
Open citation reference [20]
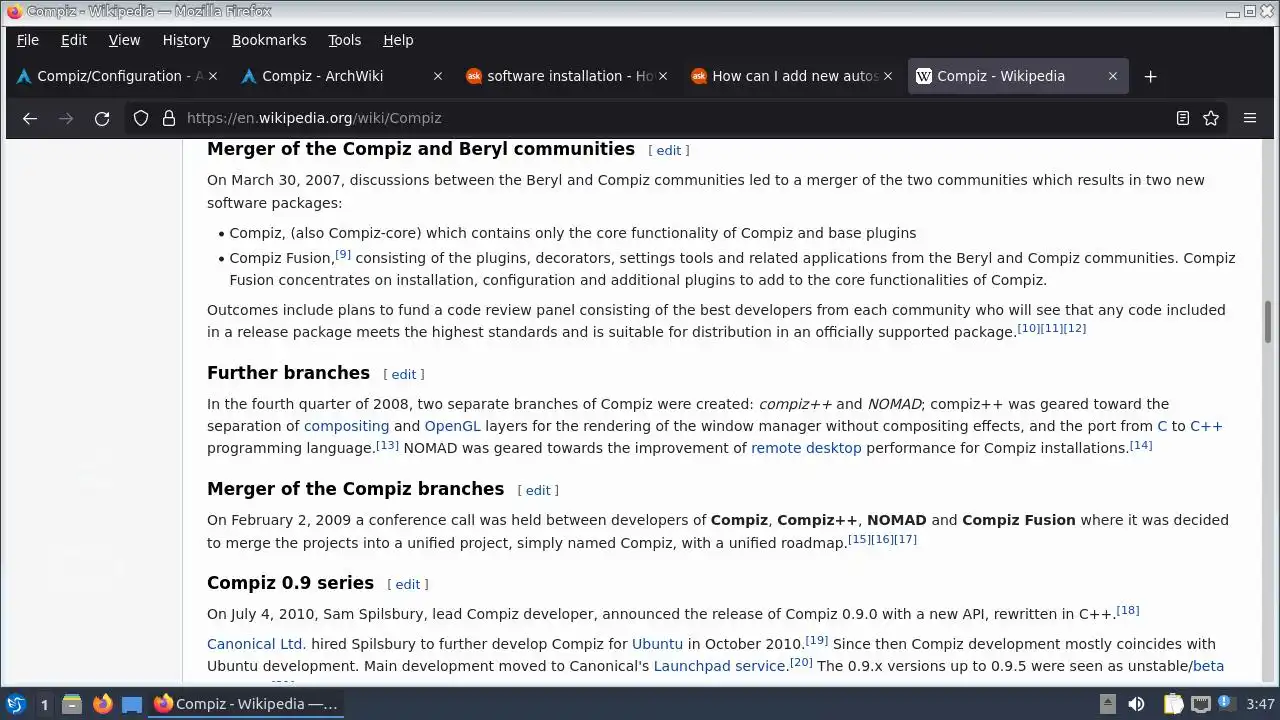tap(801, 663)
